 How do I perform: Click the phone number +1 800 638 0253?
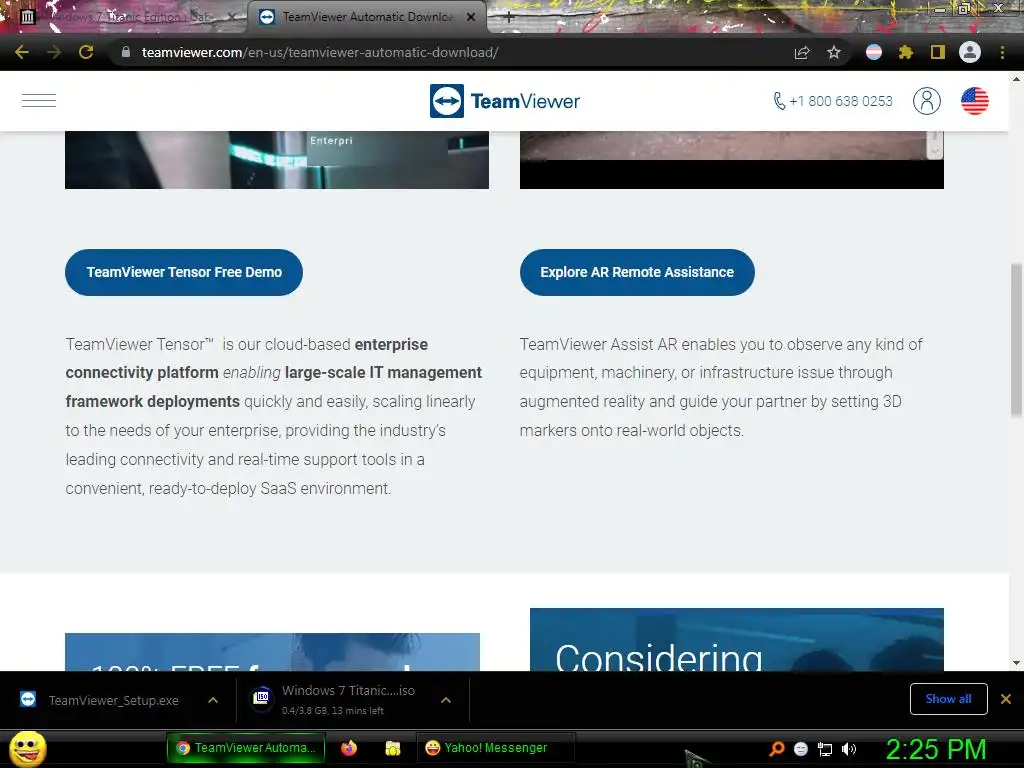[x=833, y=101]
